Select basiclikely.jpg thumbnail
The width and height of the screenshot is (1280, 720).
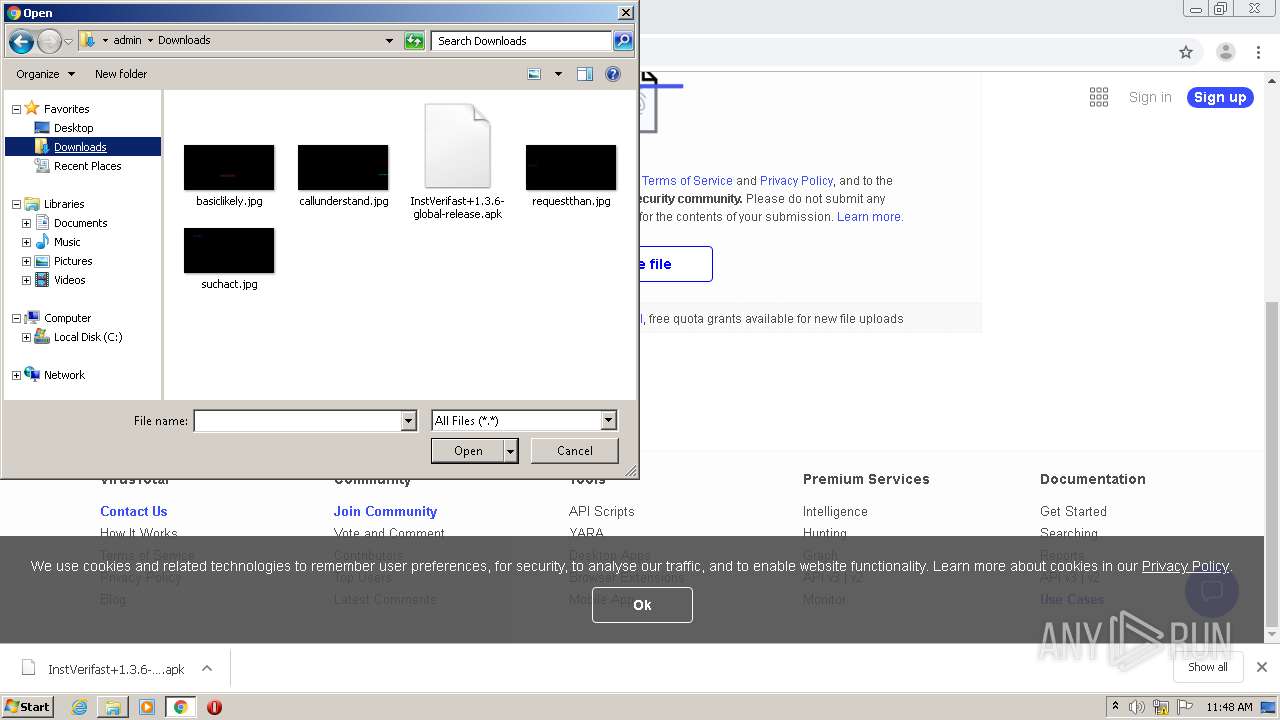click(x=229, y=168)
